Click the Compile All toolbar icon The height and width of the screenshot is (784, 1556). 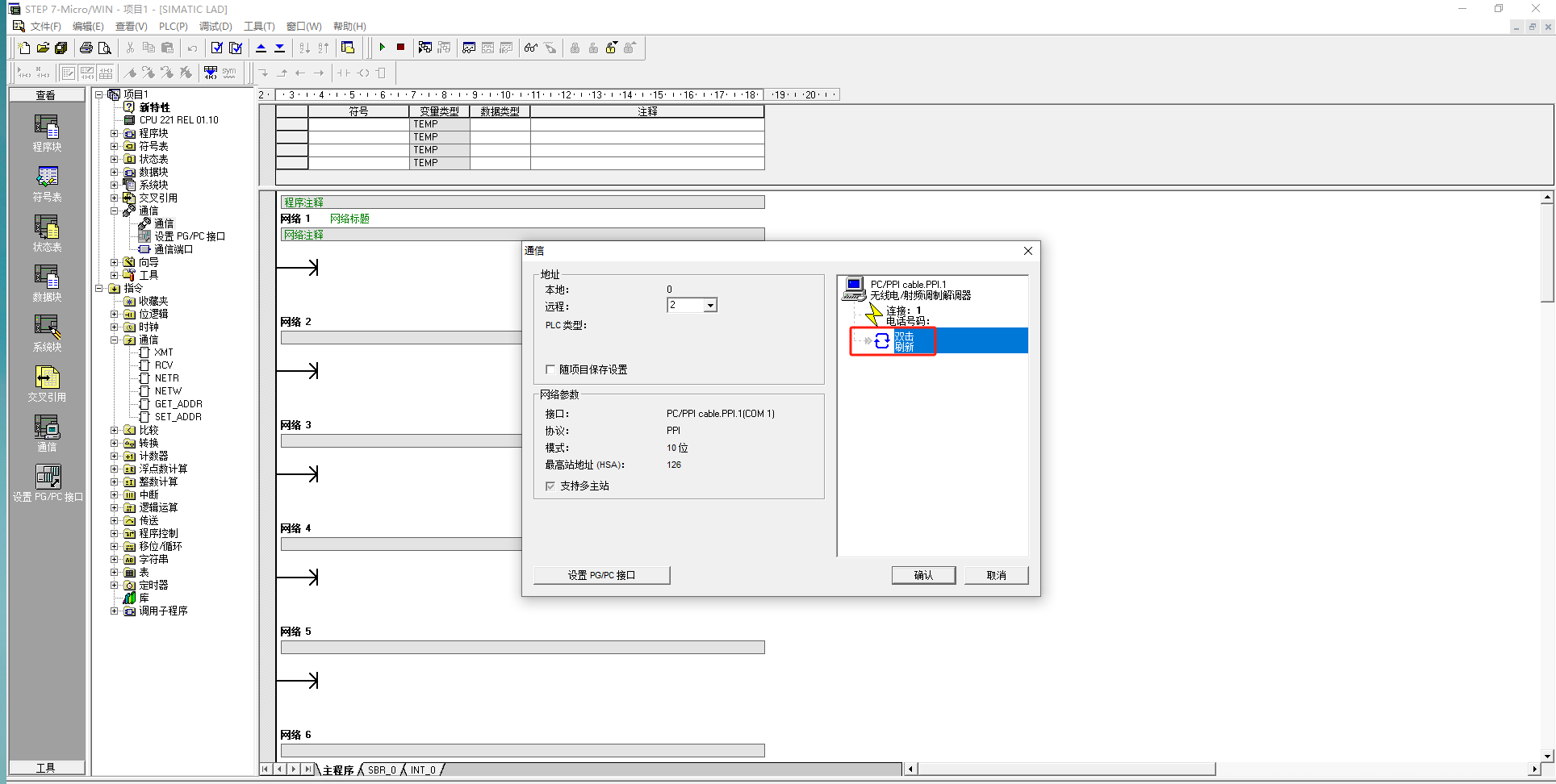tap(235, 48)
